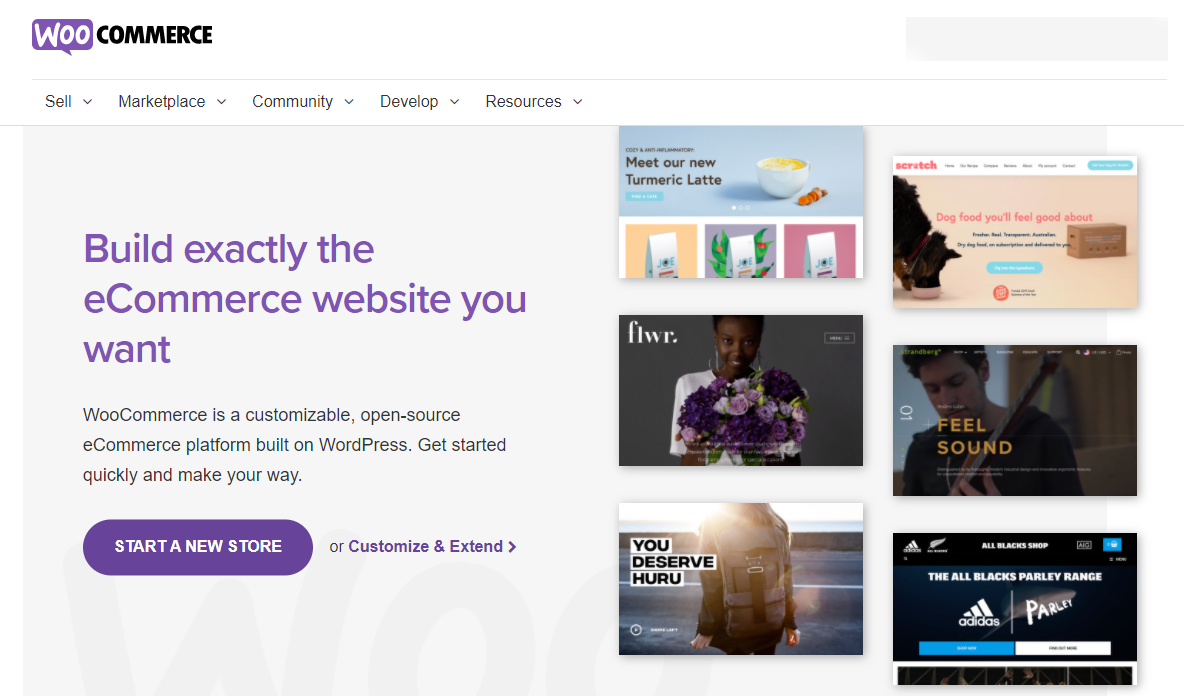Open the Sell menu
1184x696 pixels.
click(68, 101)
